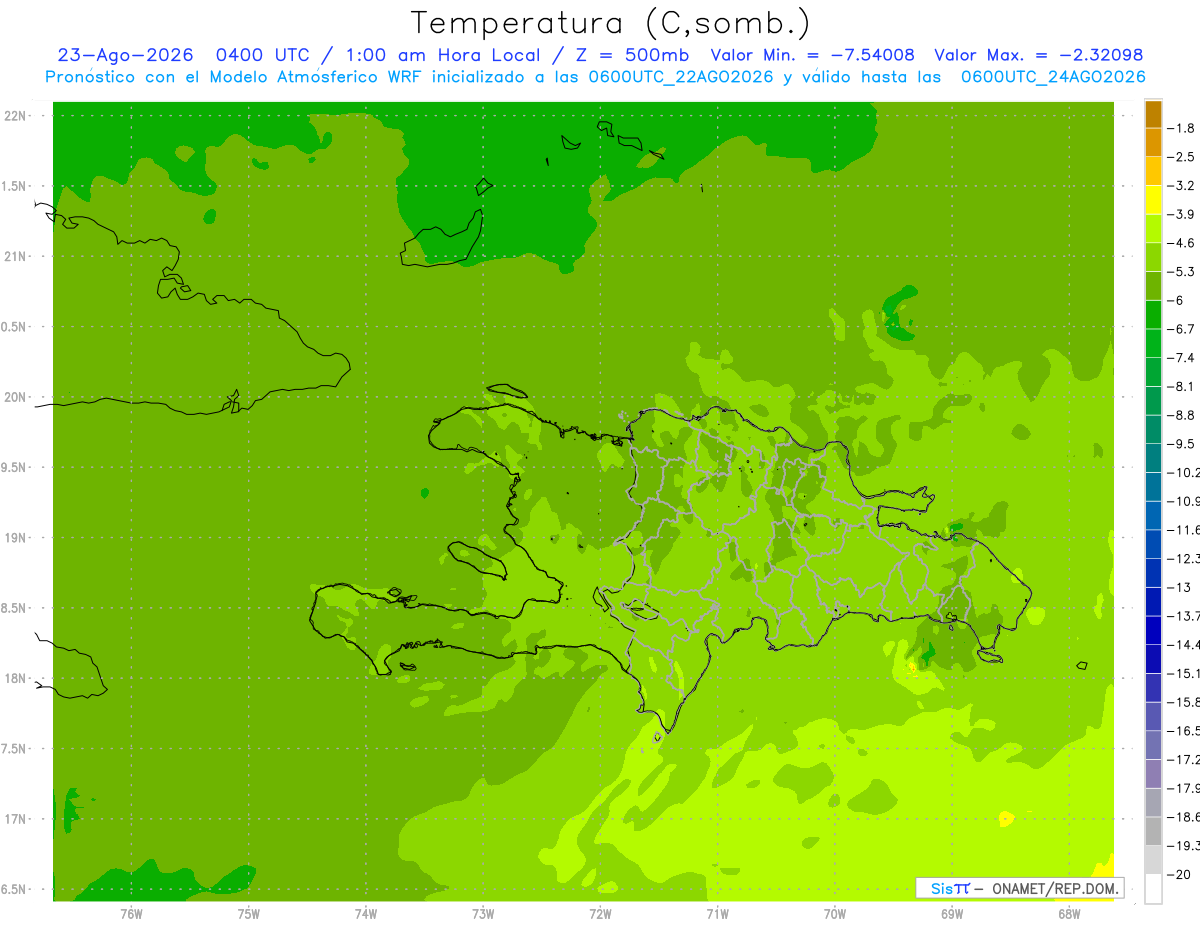Click the '70W' longitude label
Screen dimensions: 1200x927
pyautogui.click(x=835, y=913)
